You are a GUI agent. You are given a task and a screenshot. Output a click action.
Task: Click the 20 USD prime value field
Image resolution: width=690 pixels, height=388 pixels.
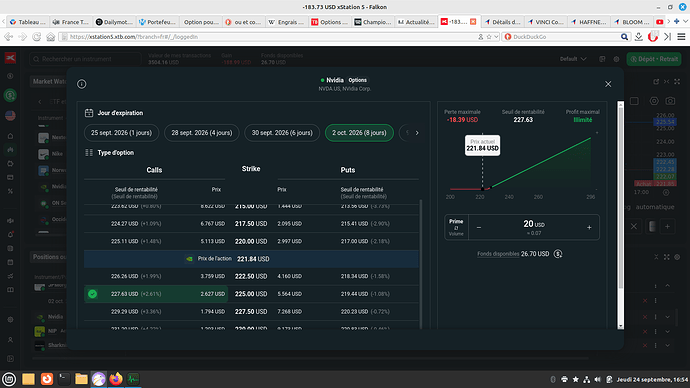tap(534, 227)
